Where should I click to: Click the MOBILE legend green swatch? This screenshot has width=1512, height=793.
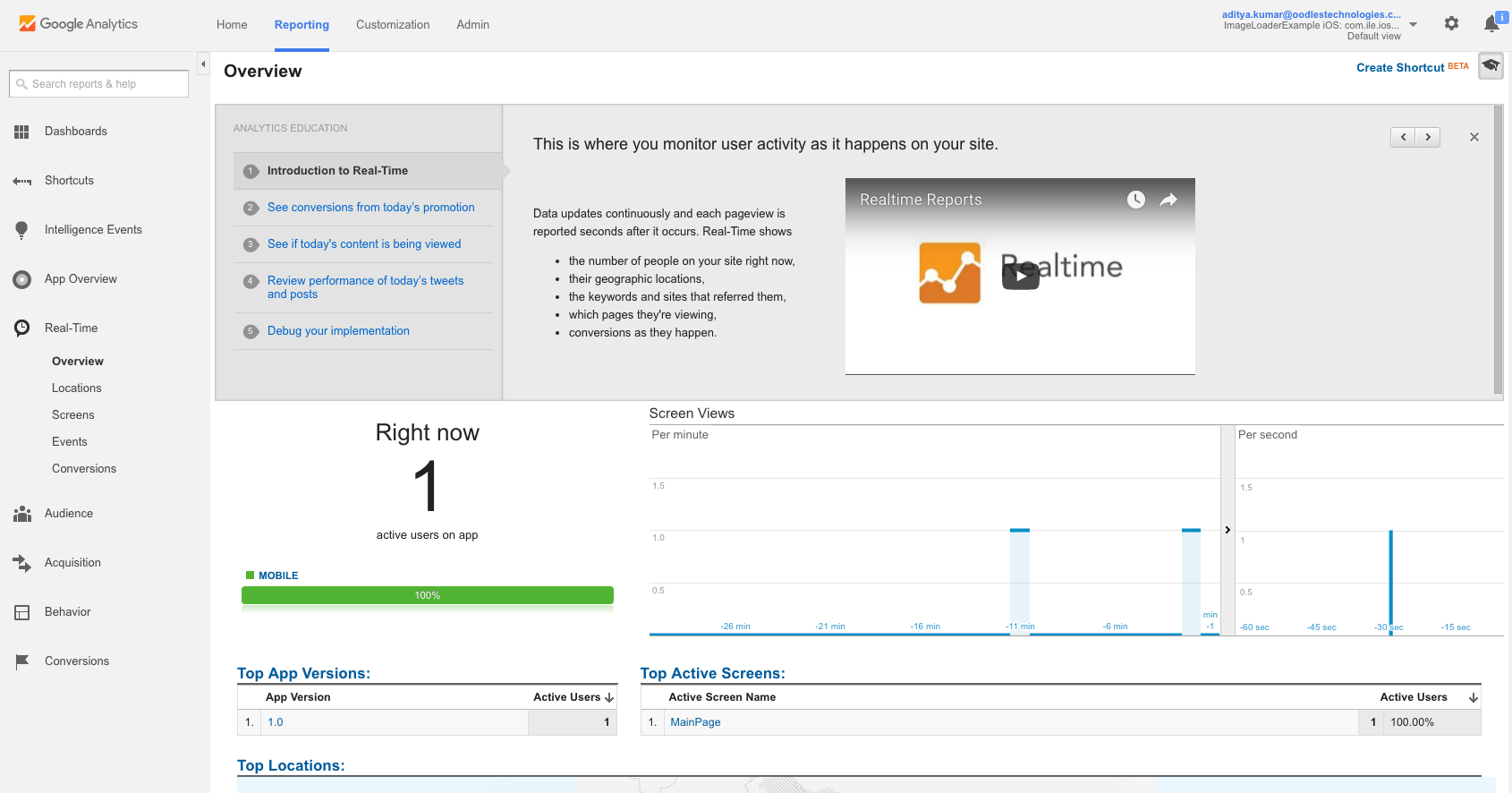point(251,576)
